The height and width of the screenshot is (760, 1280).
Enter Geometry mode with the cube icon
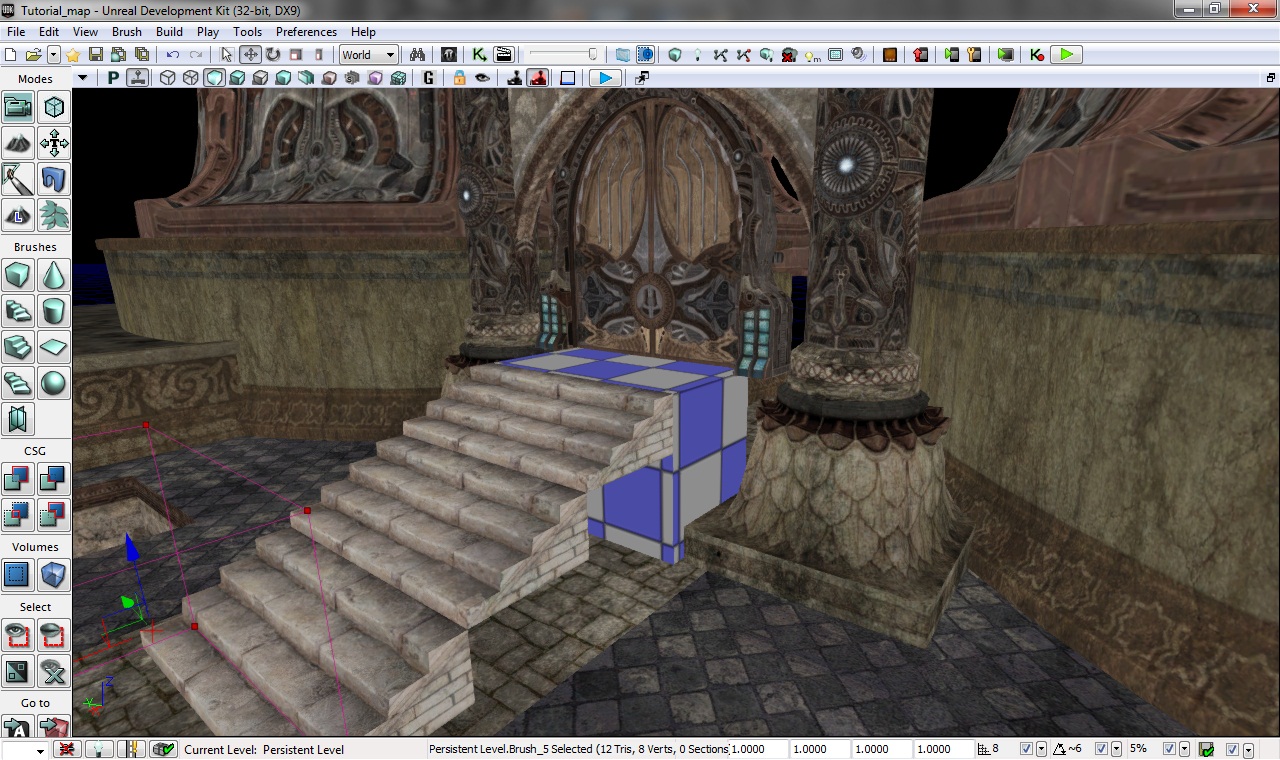(54, 107)
